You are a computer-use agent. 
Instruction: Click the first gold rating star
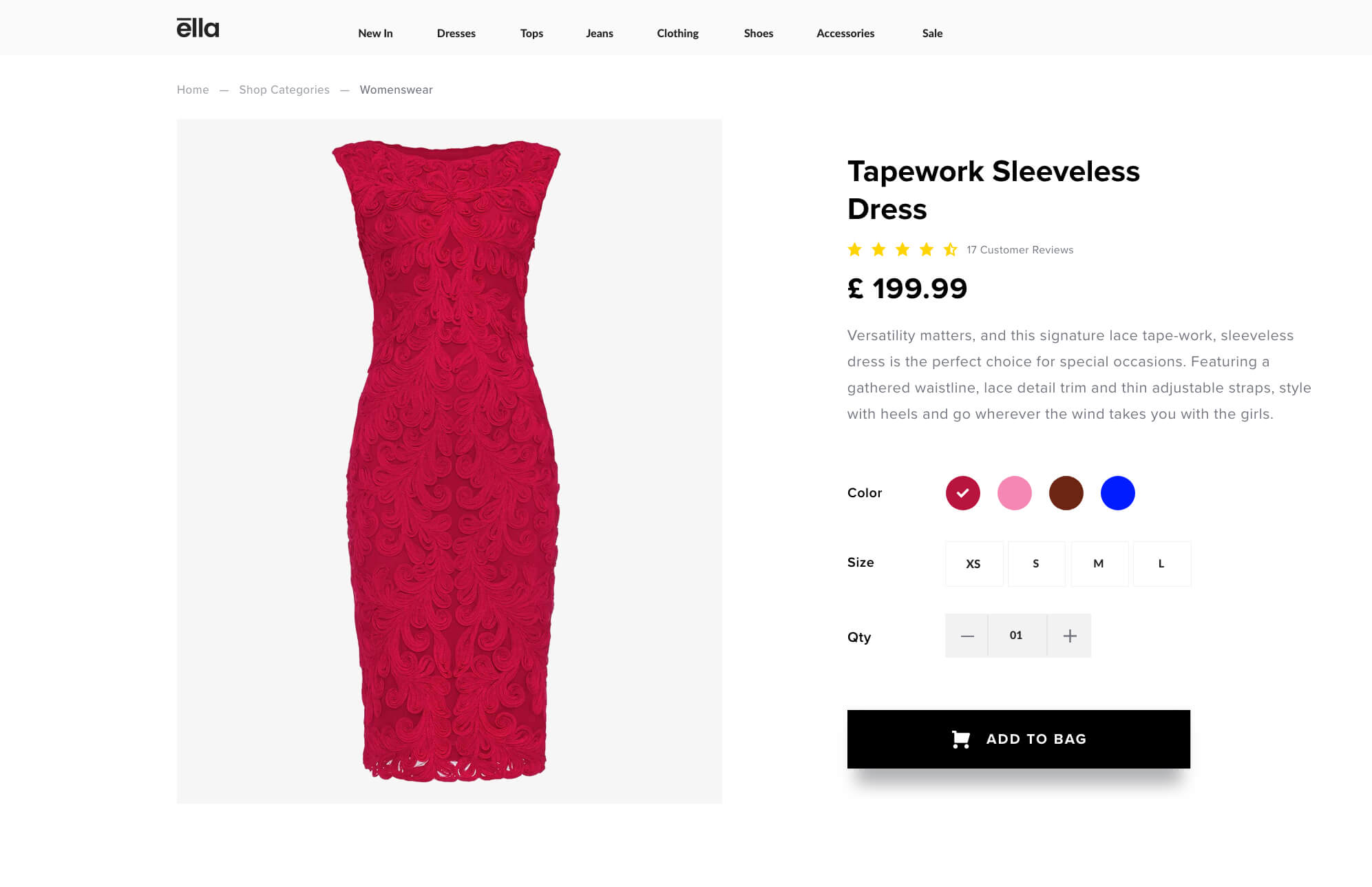pos(854,249)
